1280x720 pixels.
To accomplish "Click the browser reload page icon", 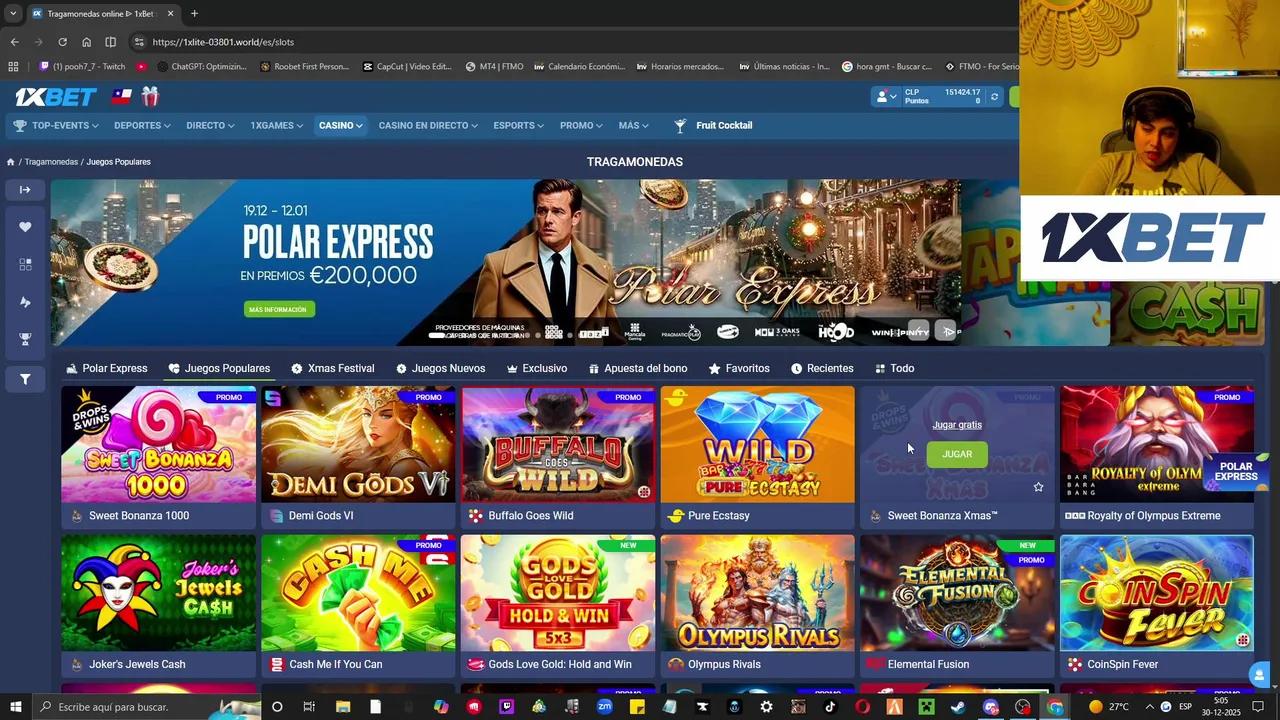I will [x=62, y=42].
